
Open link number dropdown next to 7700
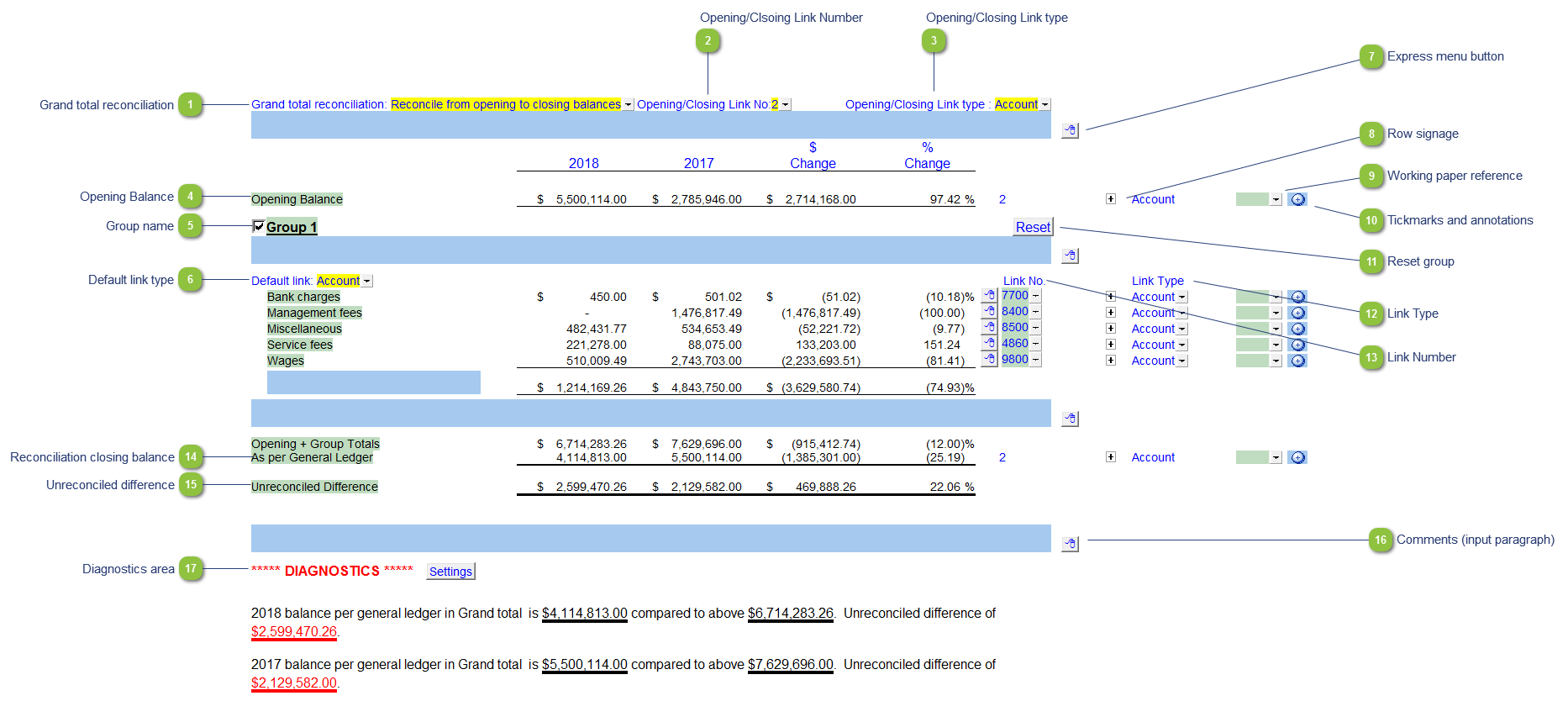[1035, 296]
